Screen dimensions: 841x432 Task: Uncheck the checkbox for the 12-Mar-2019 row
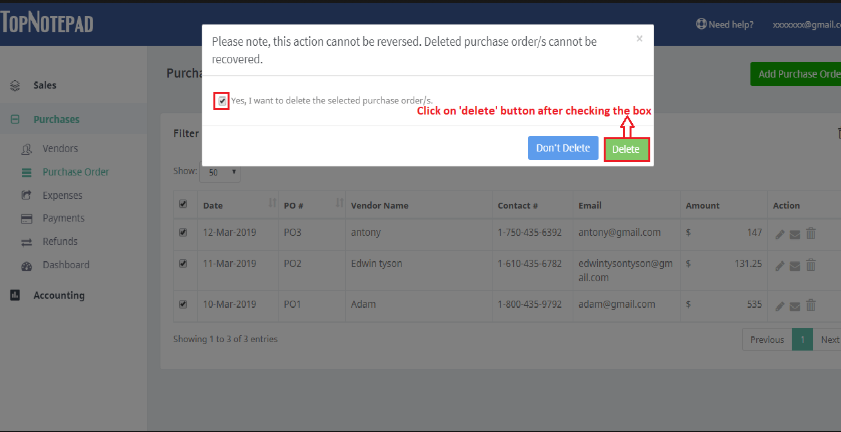182,233
